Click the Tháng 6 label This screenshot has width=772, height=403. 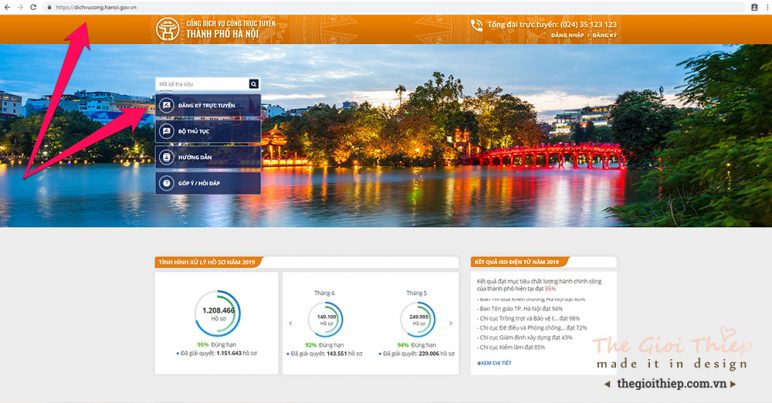tap(324, 293)
